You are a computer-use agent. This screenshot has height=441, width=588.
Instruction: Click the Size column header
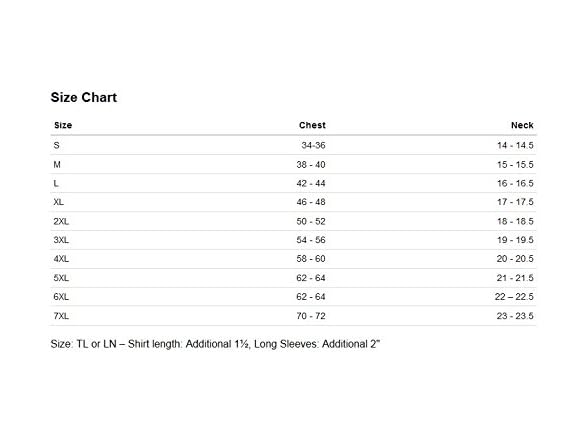click(x=63, y=125)
